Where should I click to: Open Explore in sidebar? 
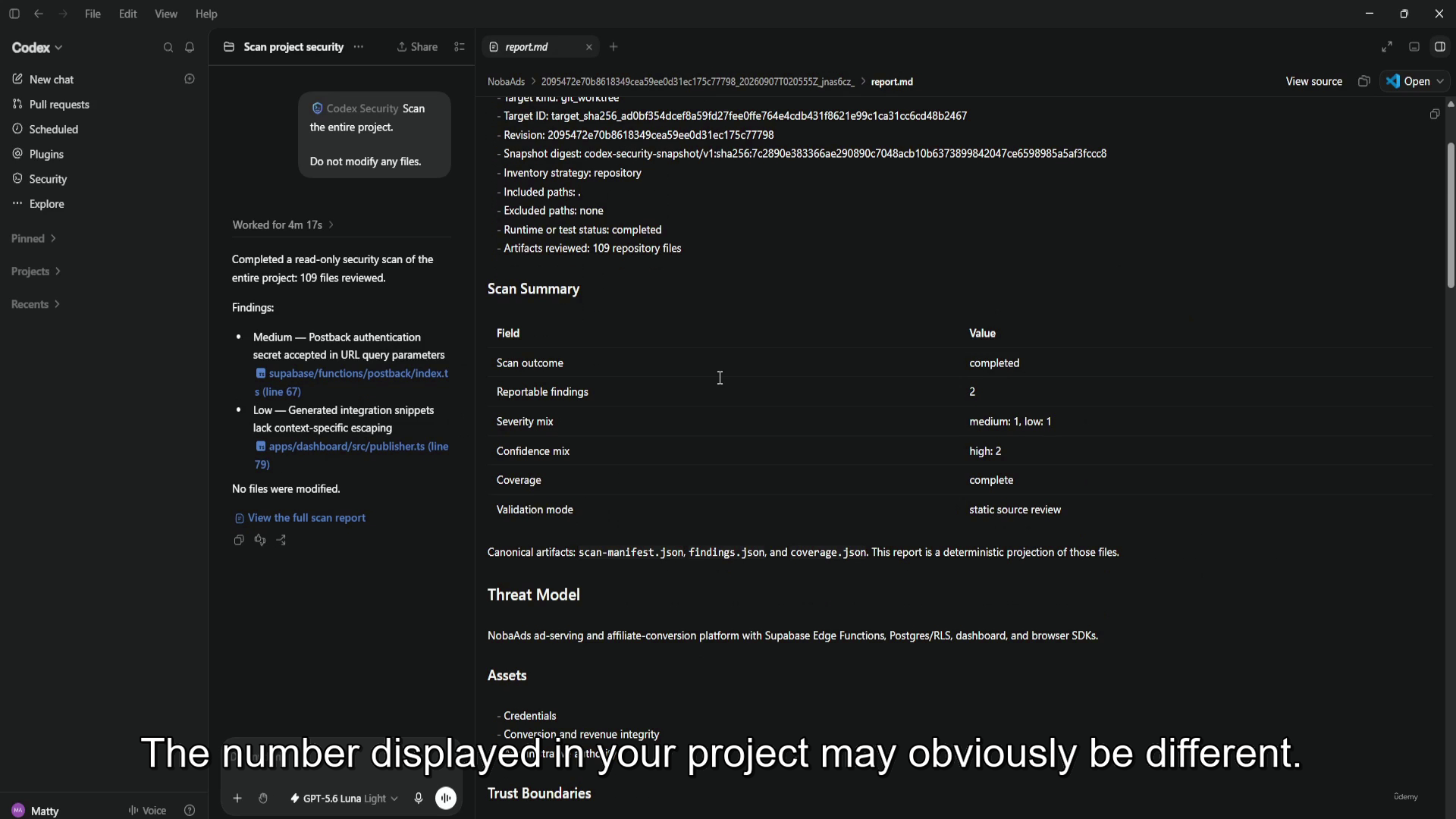46,204
